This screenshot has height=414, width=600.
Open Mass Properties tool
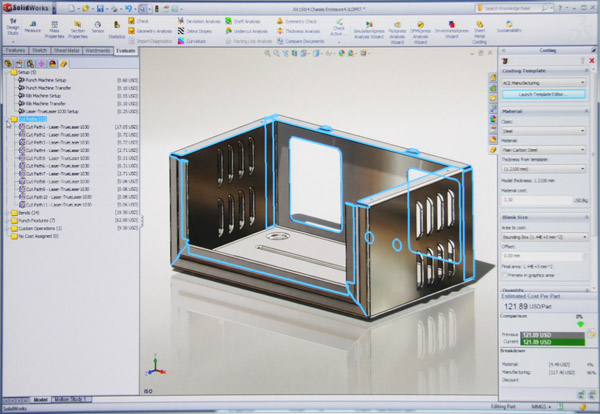54,27
